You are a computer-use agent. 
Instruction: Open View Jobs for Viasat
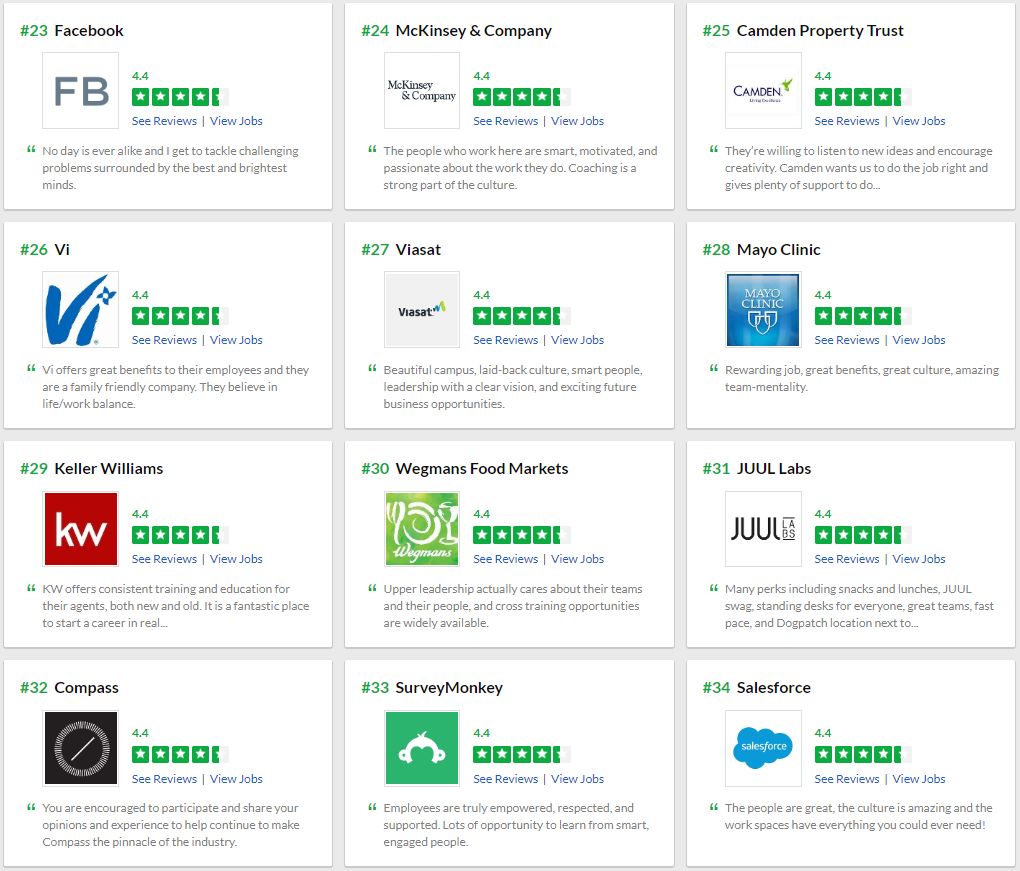tap(578, 340)
